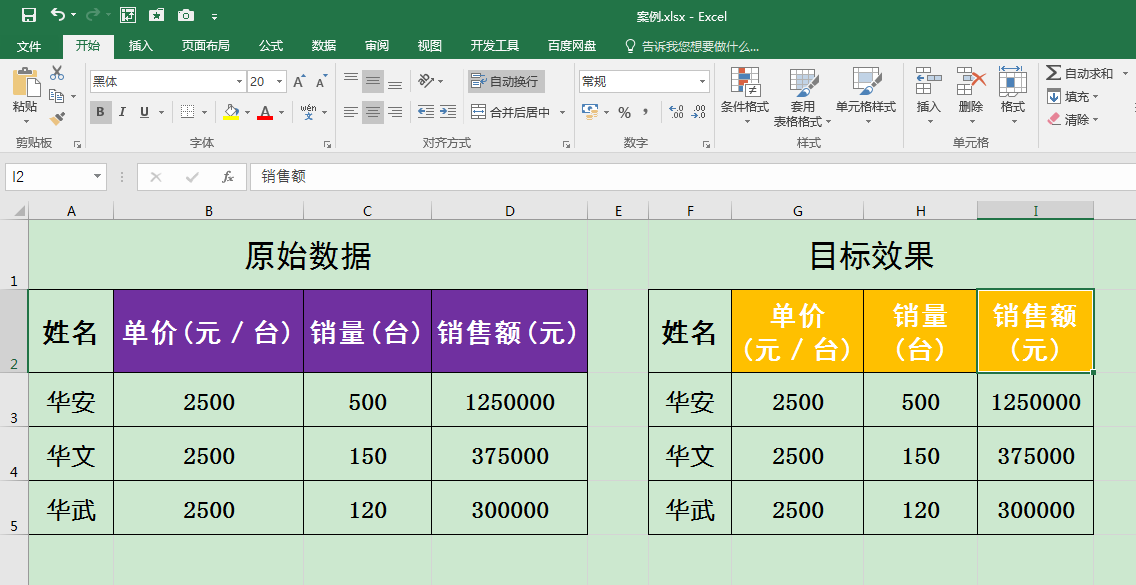Click the 套用表格格式 button
The width and height of the screenshot is (1136, 585).
point(803,97)
